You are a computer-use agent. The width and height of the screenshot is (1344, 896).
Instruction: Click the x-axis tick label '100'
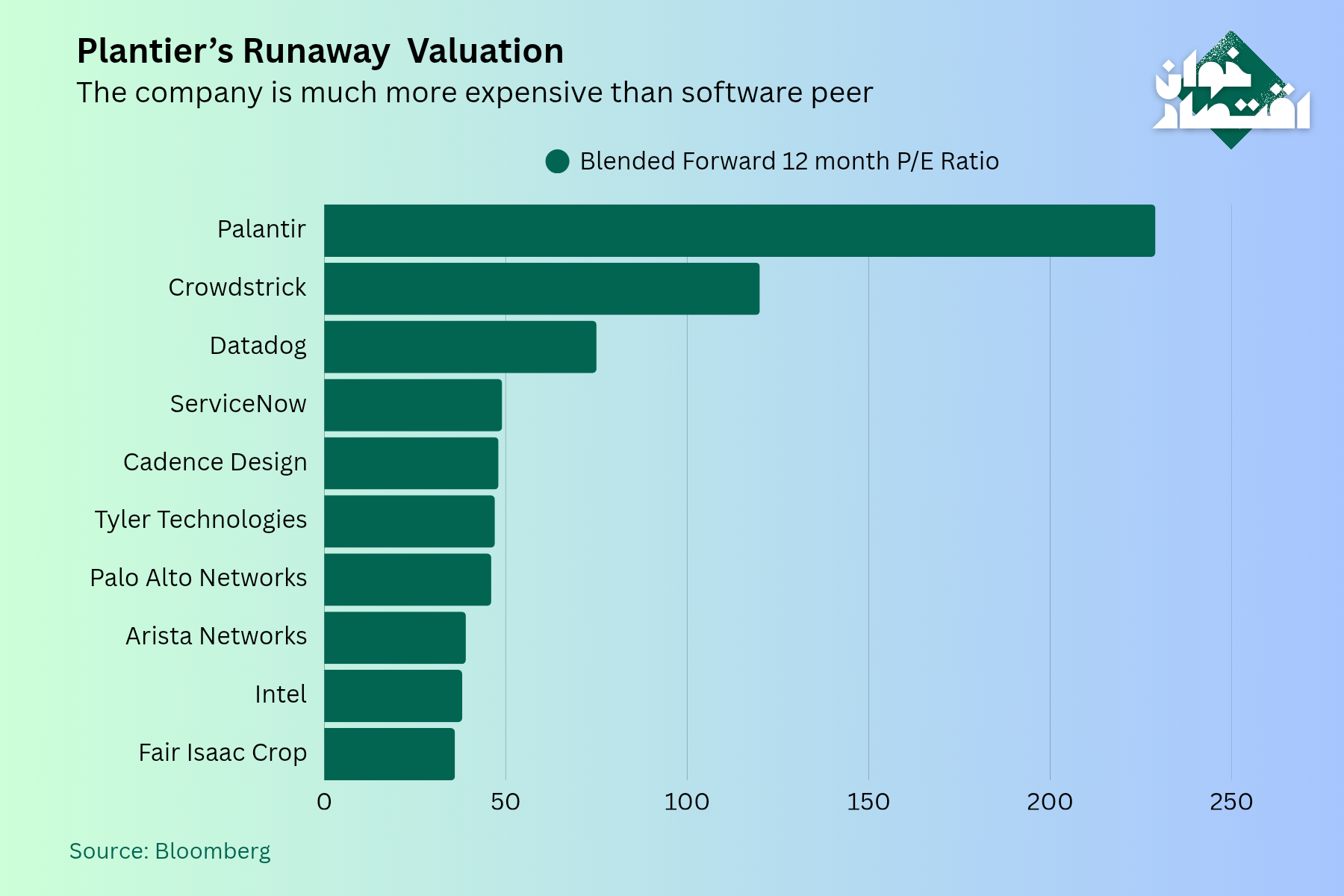click(687, 802)
